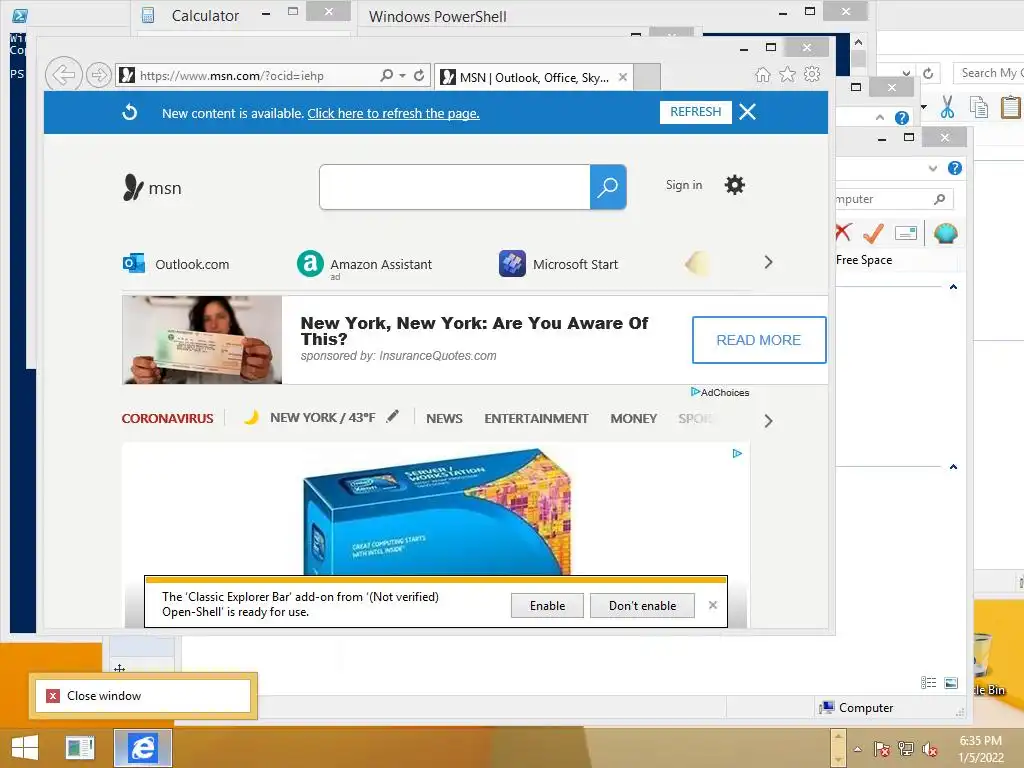Open the MONEY section
1024x768 pixels.
tap(633, 419)
